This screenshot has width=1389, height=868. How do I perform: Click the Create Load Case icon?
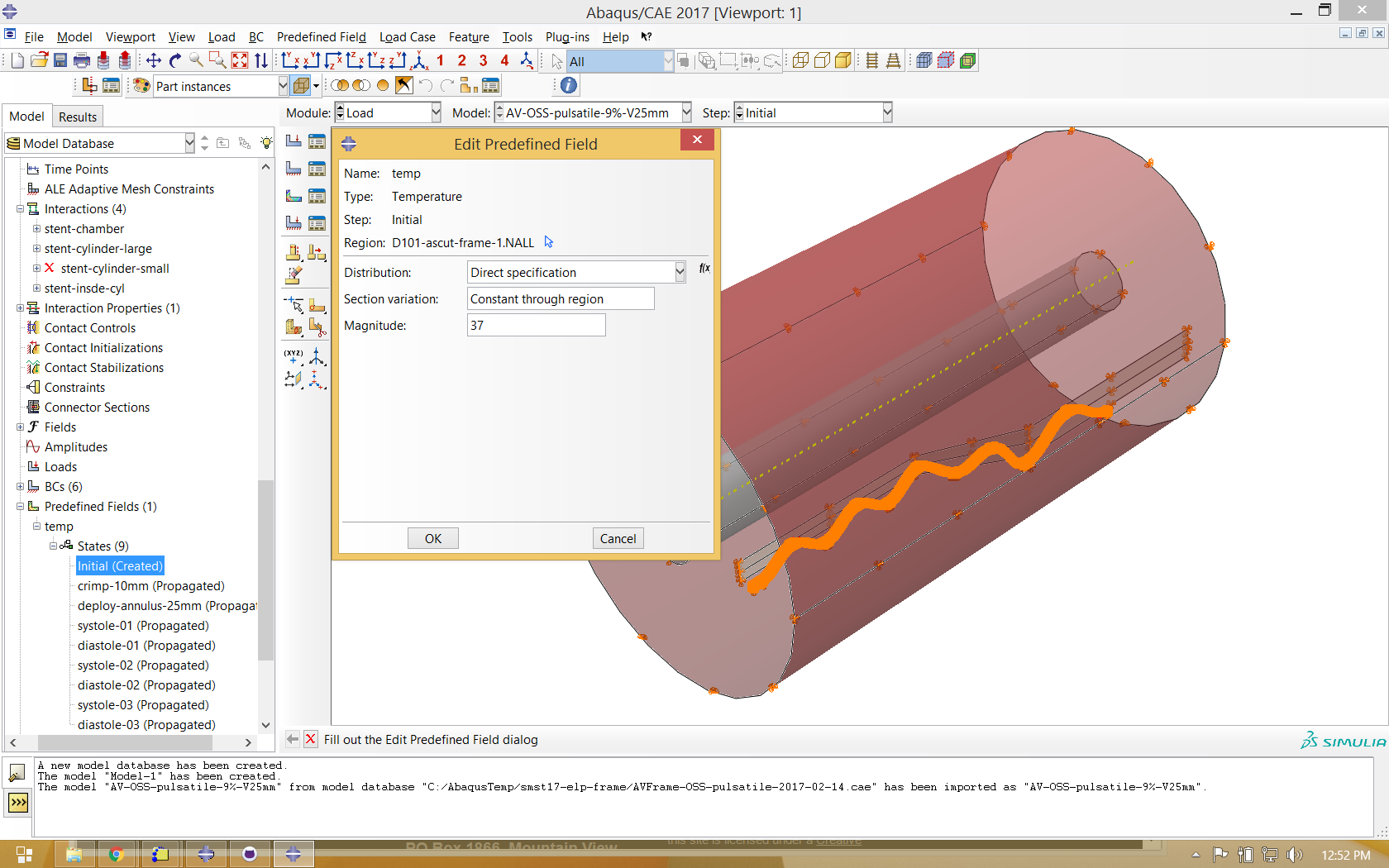[294, 222]
